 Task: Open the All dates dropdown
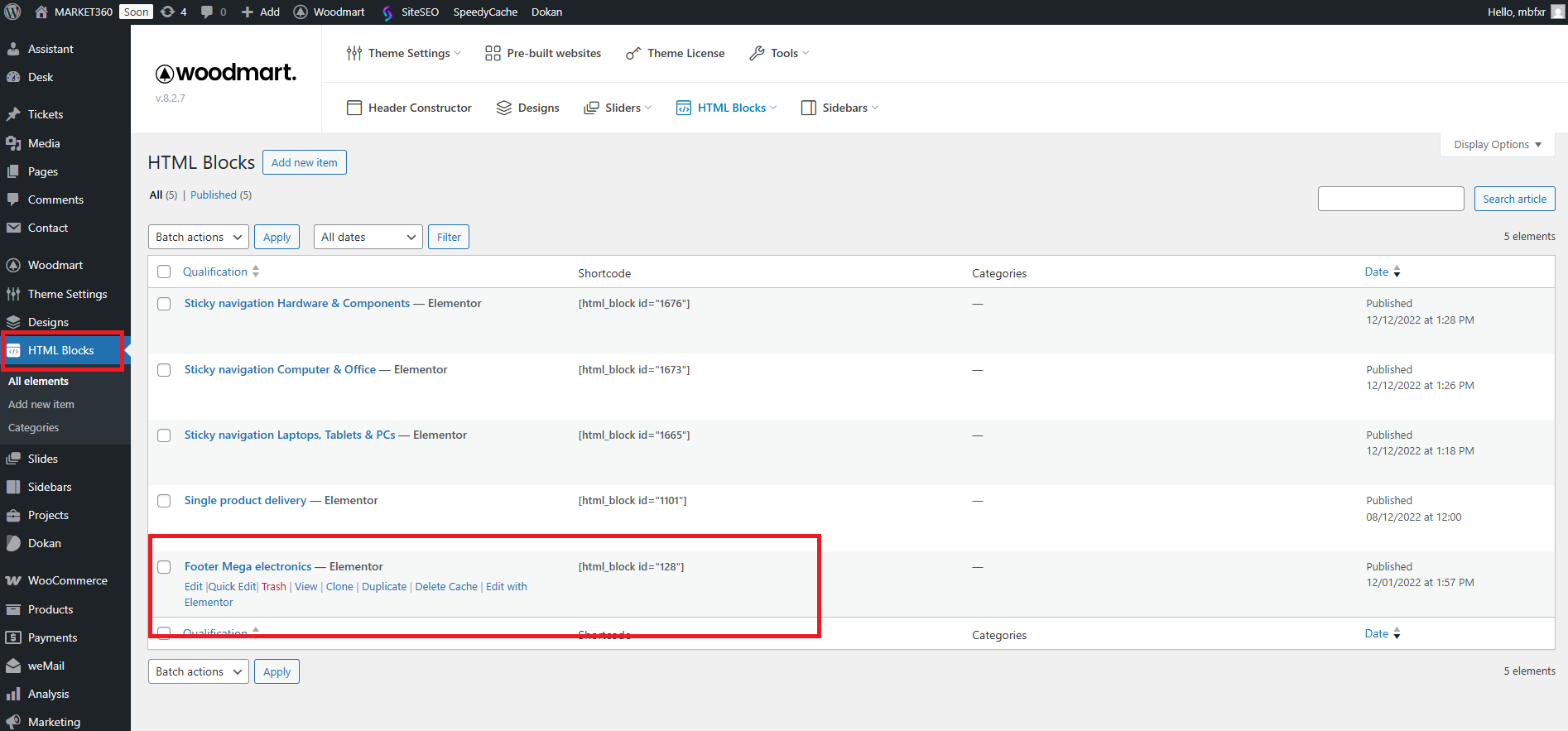tap(368, 237)
